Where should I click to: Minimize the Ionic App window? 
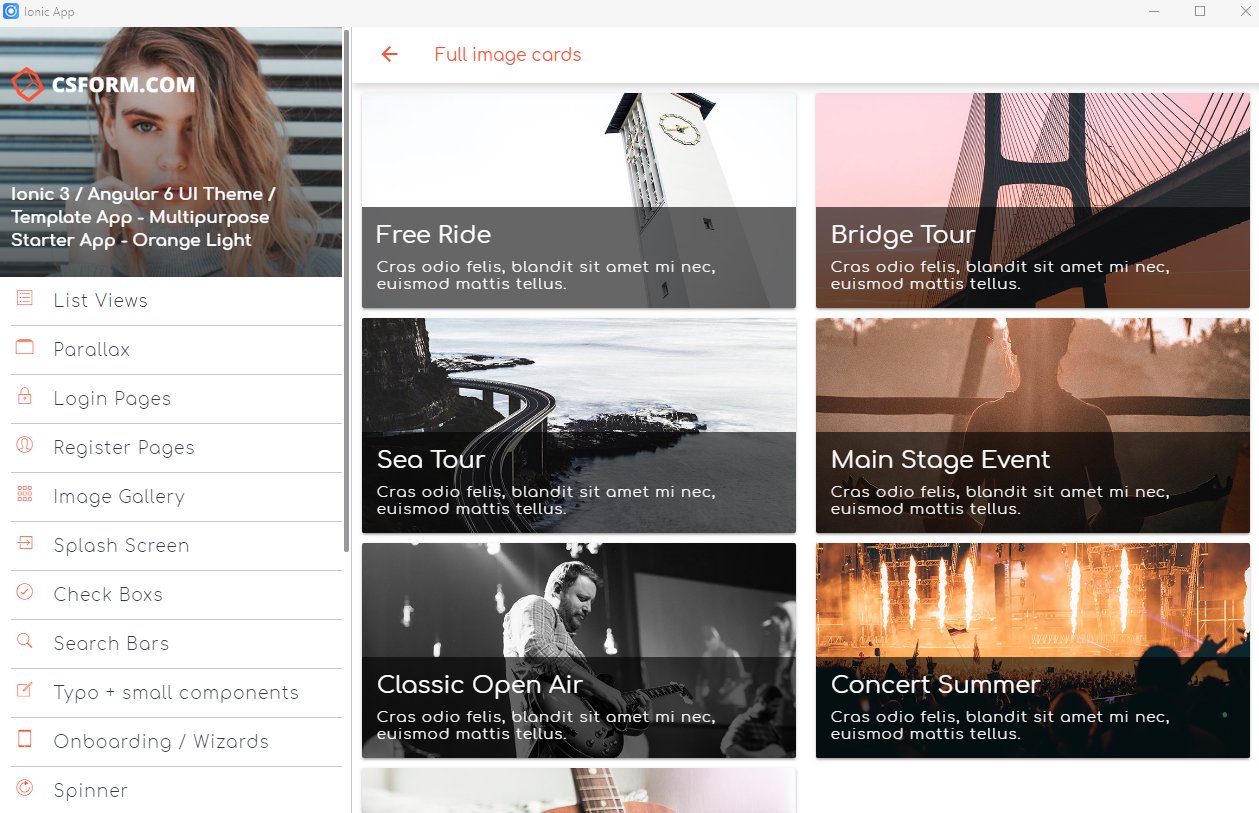pos(1154,11)
